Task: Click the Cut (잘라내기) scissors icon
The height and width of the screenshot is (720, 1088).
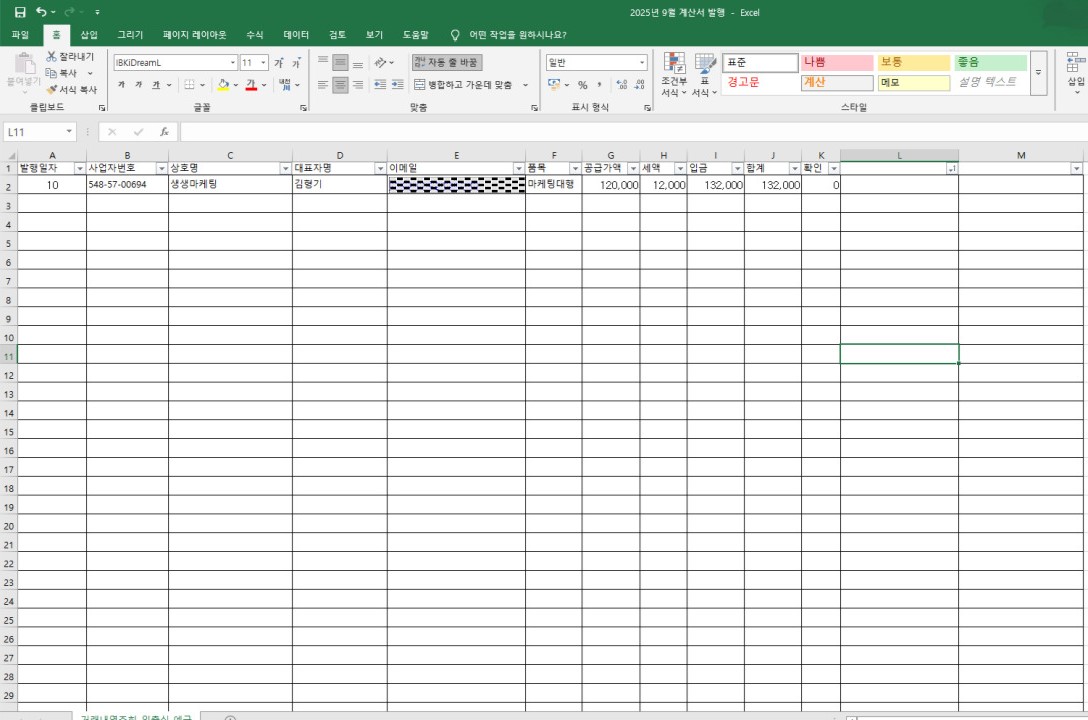Action: (x=52, y=57)
